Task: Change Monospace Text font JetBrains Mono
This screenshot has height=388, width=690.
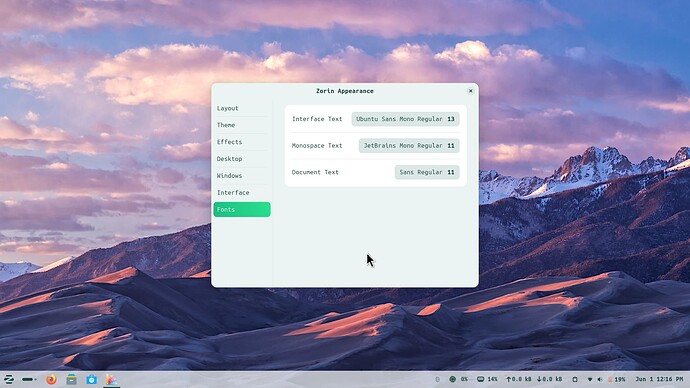Action: (x=409, y=146)
